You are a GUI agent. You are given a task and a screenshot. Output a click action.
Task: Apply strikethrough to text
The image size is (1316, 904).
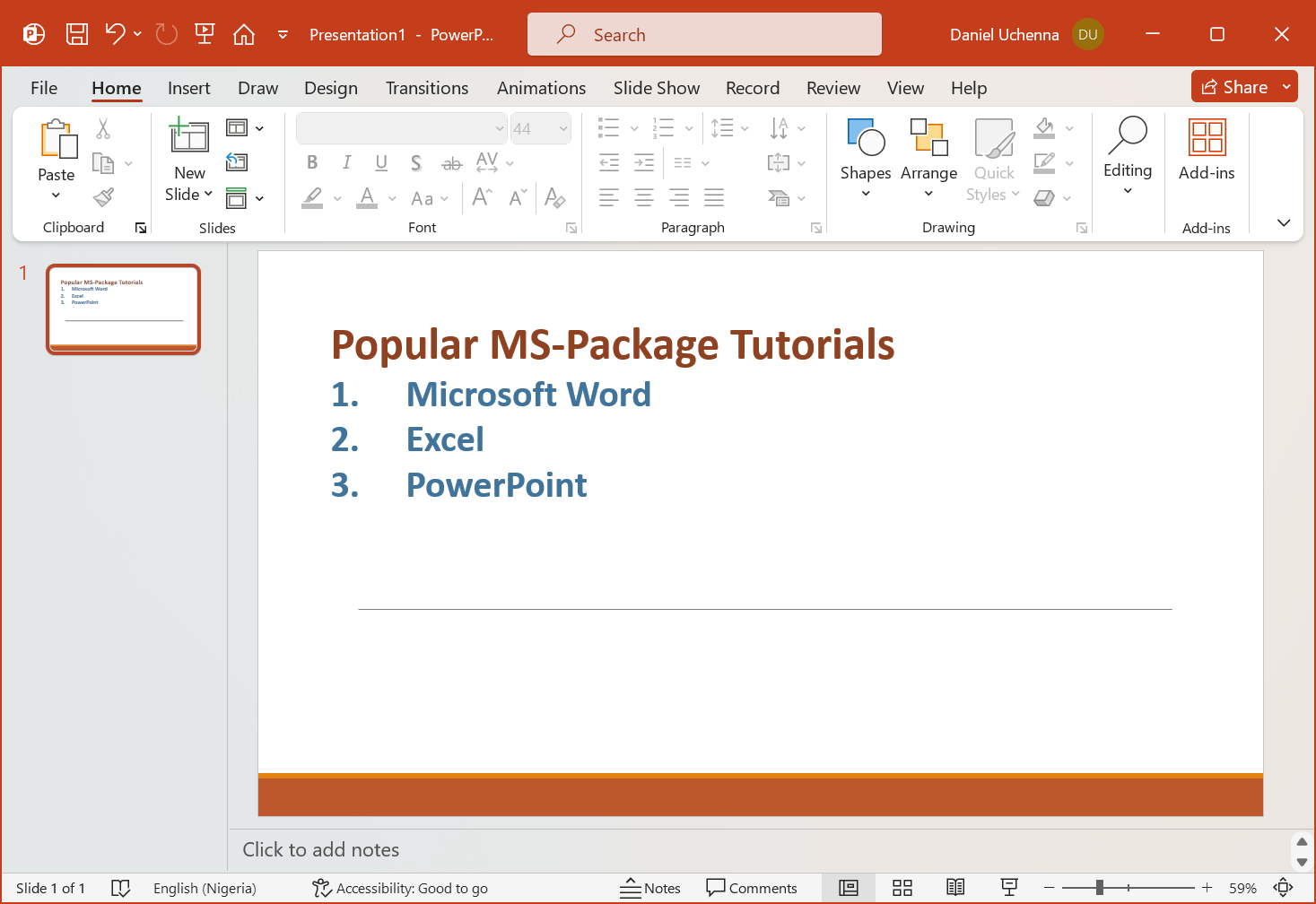451,162
